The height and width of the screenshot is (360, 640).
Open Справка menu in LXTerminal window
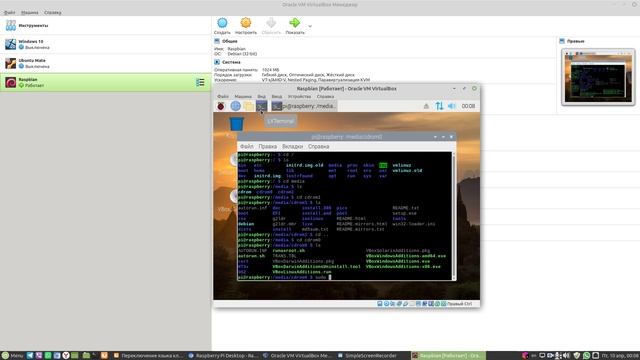[318, 146]
